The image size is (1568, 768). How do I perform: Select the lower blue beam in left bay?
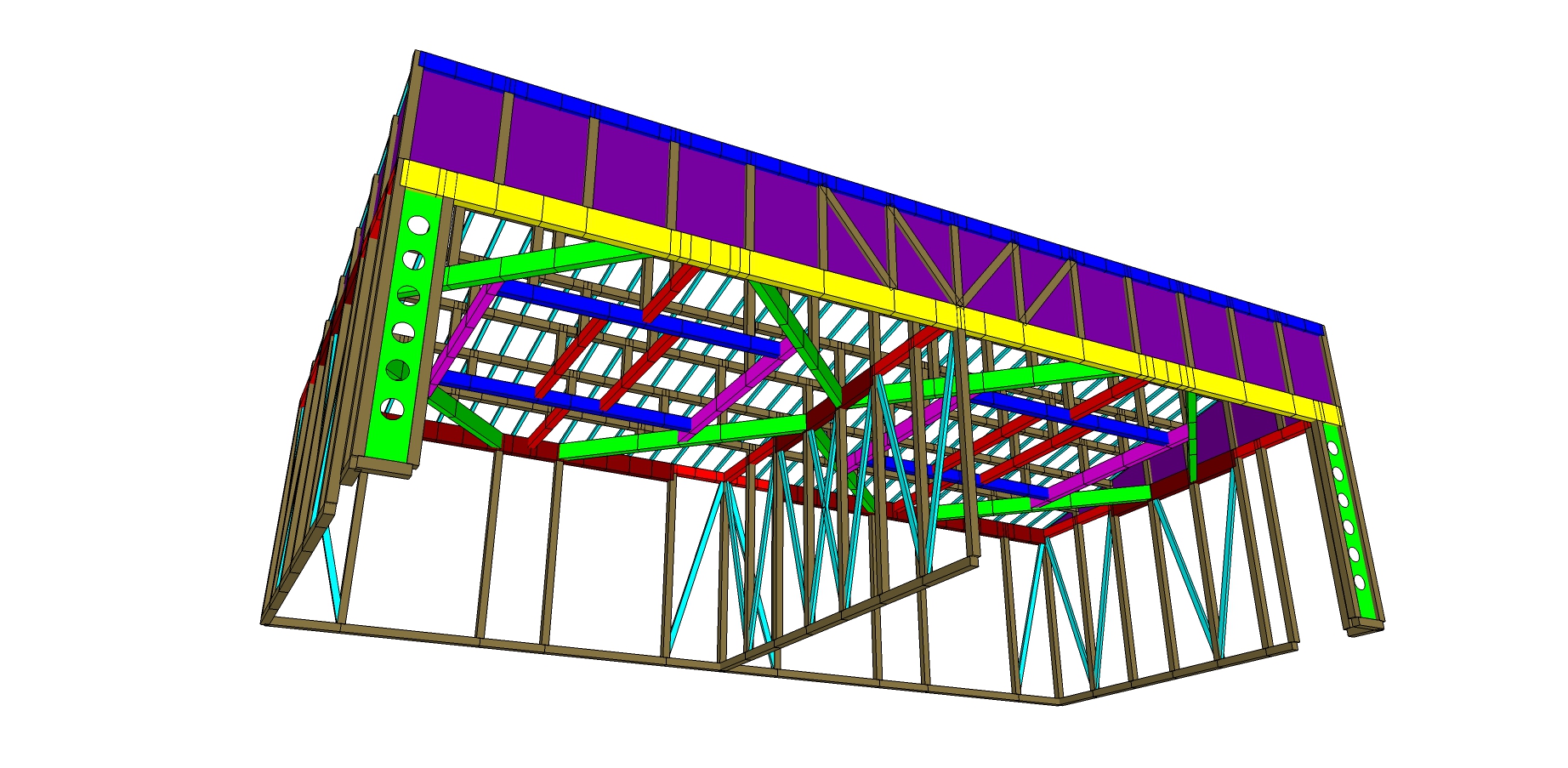(561, 398)
